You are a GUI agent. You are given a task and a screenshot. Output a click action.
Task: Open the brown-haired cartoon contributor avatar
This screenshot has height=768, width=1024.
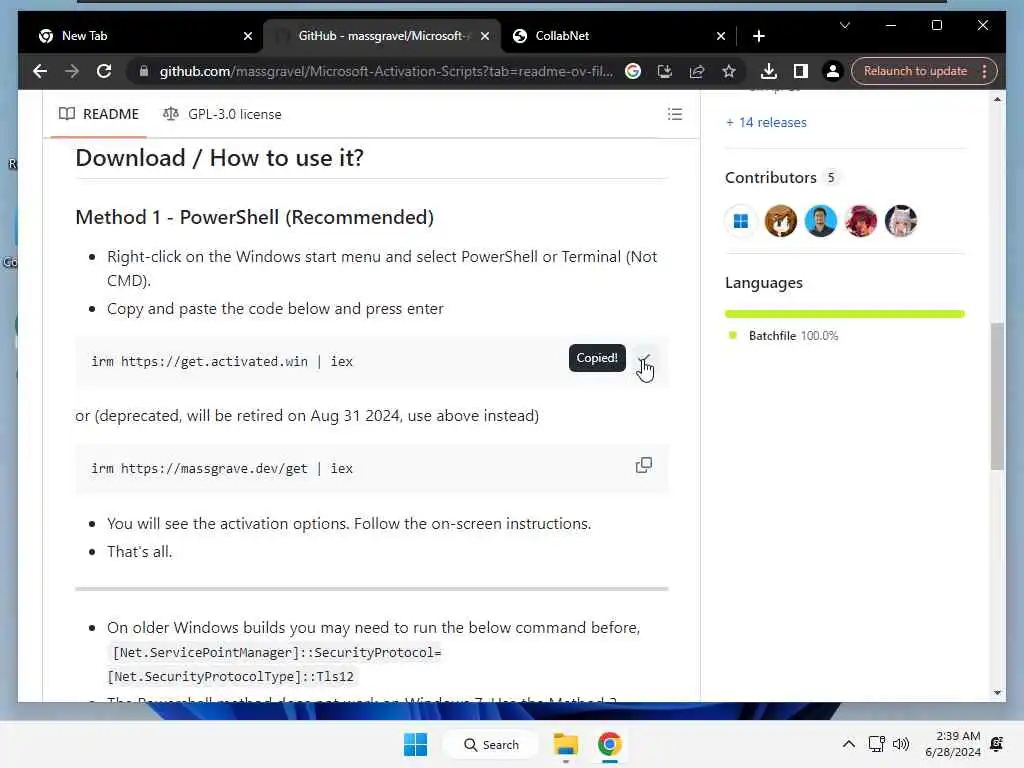pos(780,221)
